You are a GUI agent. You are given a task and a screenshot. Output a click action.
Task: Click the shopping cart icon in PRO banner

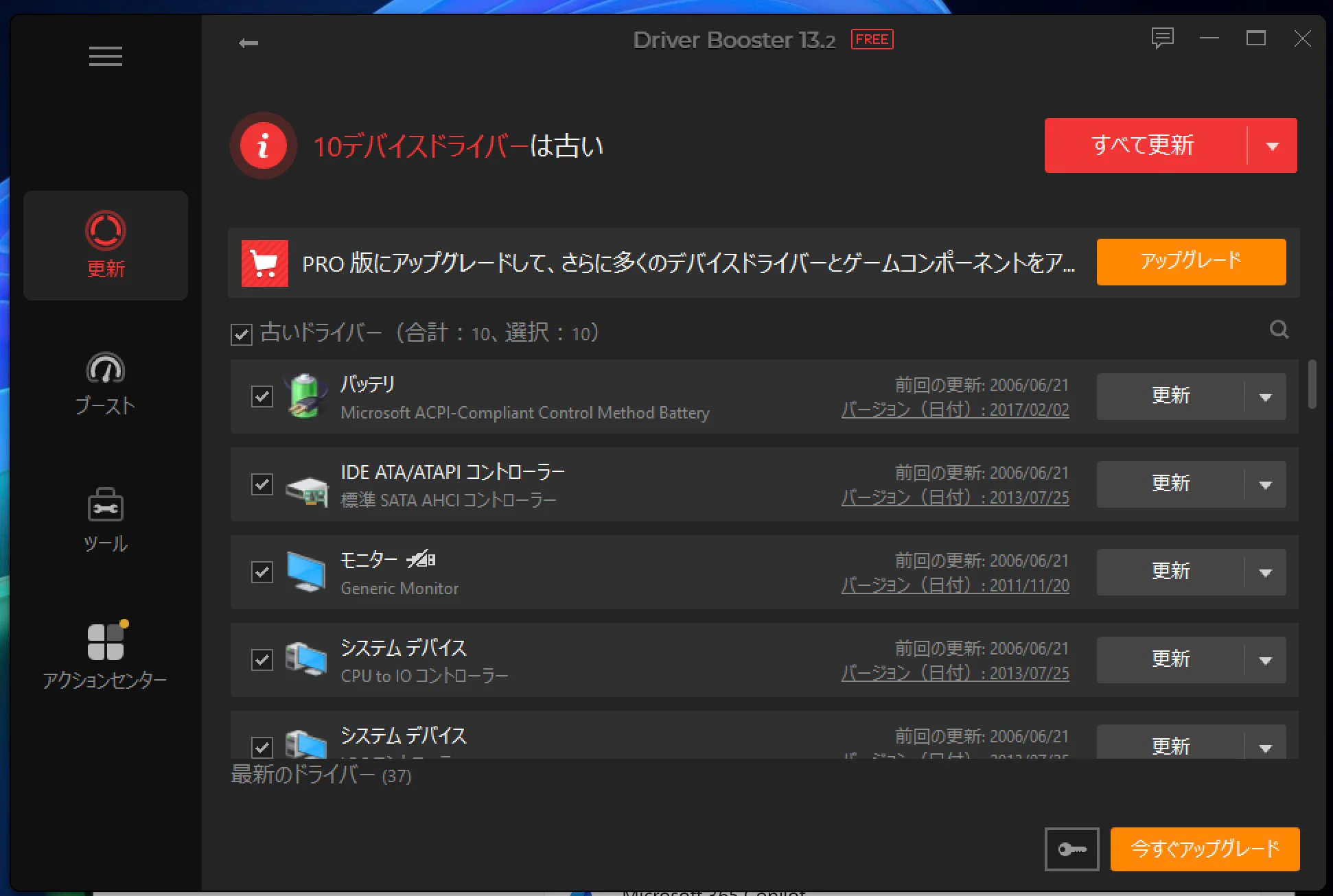point(264,262)
